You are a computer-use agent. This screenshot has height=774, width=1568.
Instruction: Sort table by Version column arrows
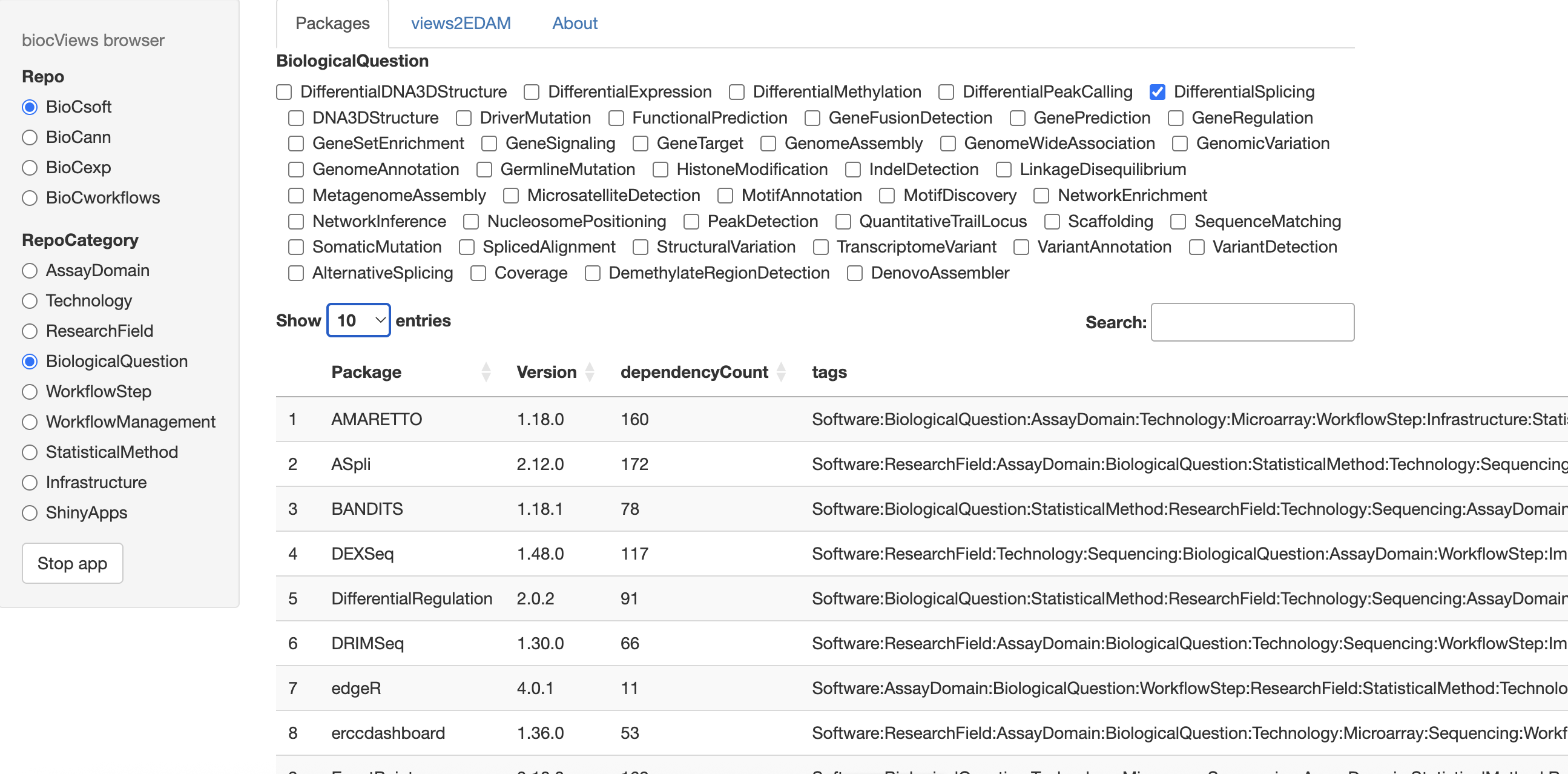pyautogui.click(x=589, y=372)
